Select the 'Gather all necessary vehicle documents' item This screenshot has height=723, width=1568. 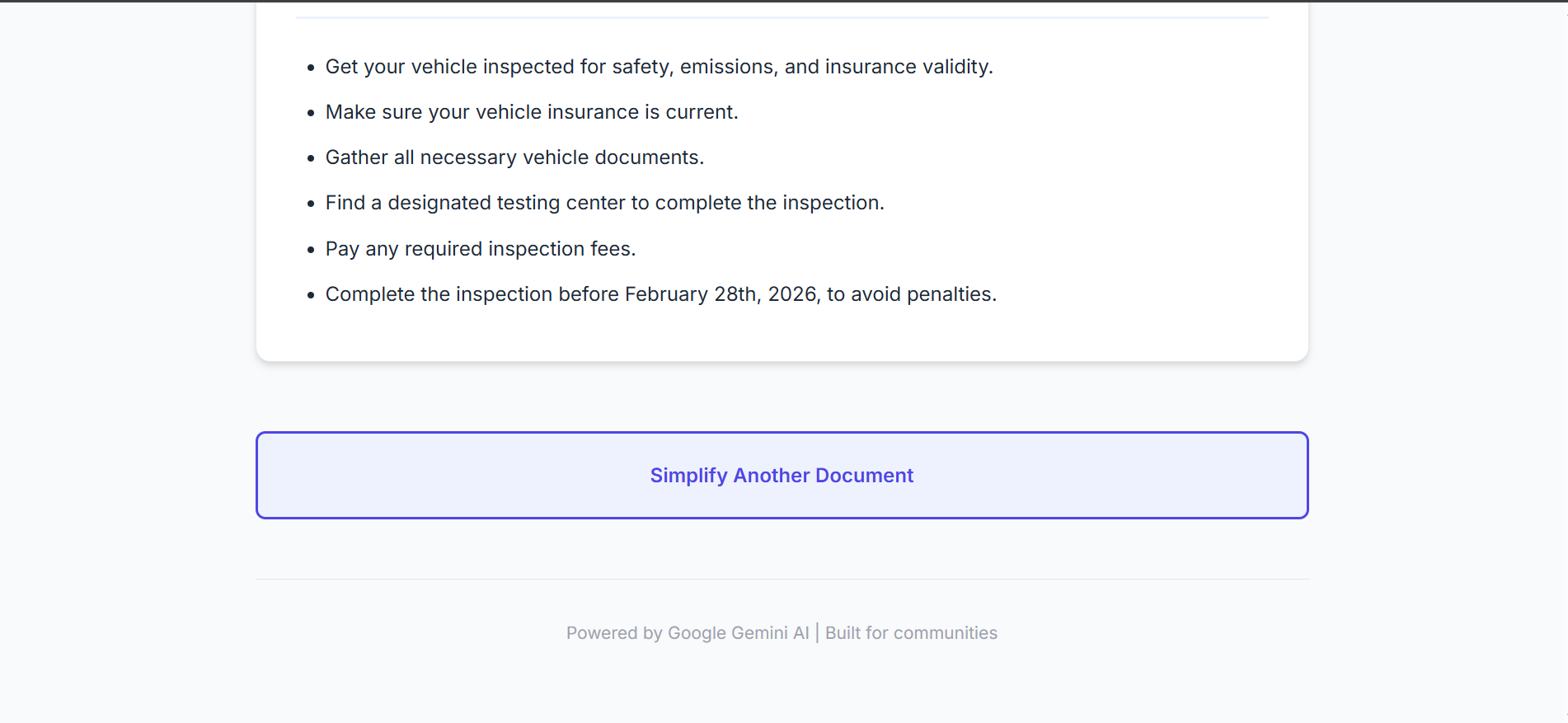[x=514, y=157]
